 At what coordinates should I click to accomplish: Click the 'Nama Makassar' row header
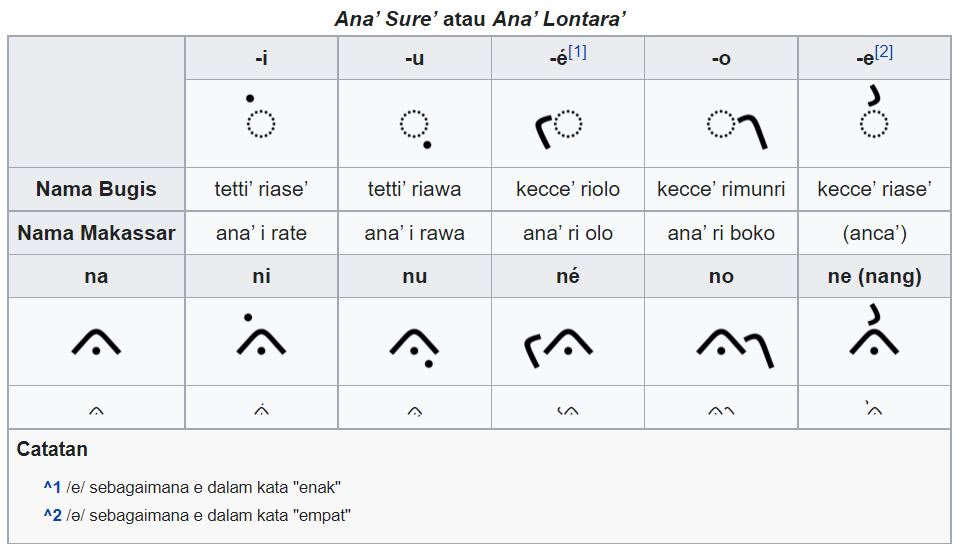[x=96, y=233]
